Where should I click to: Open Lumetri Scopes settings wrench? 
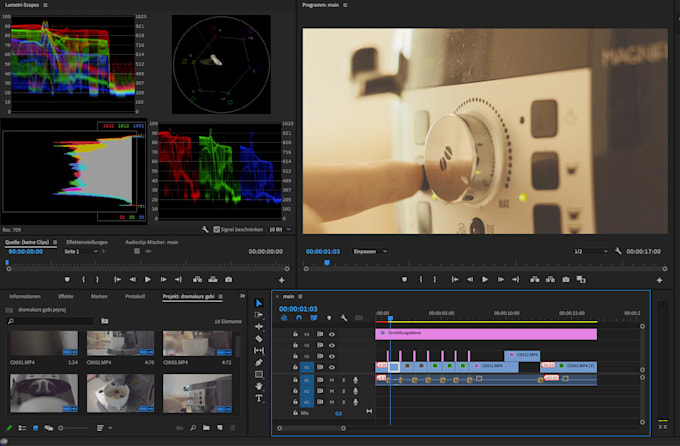click(x=205, y=230)
